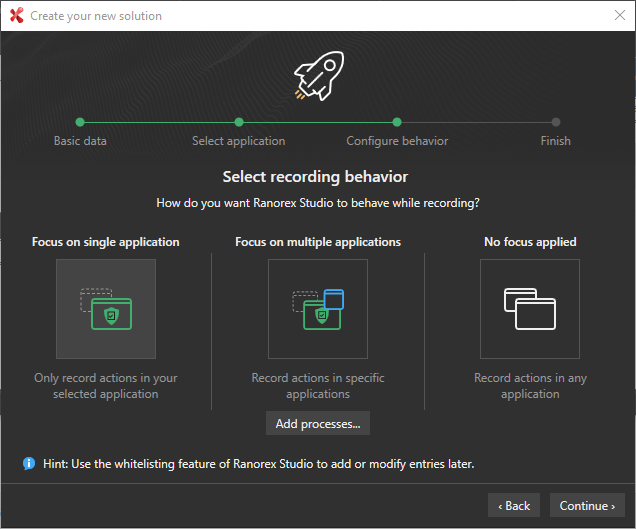Proceed with the Continue button
This screenshot has height=529, width=636.
click(x=587, y=505)
